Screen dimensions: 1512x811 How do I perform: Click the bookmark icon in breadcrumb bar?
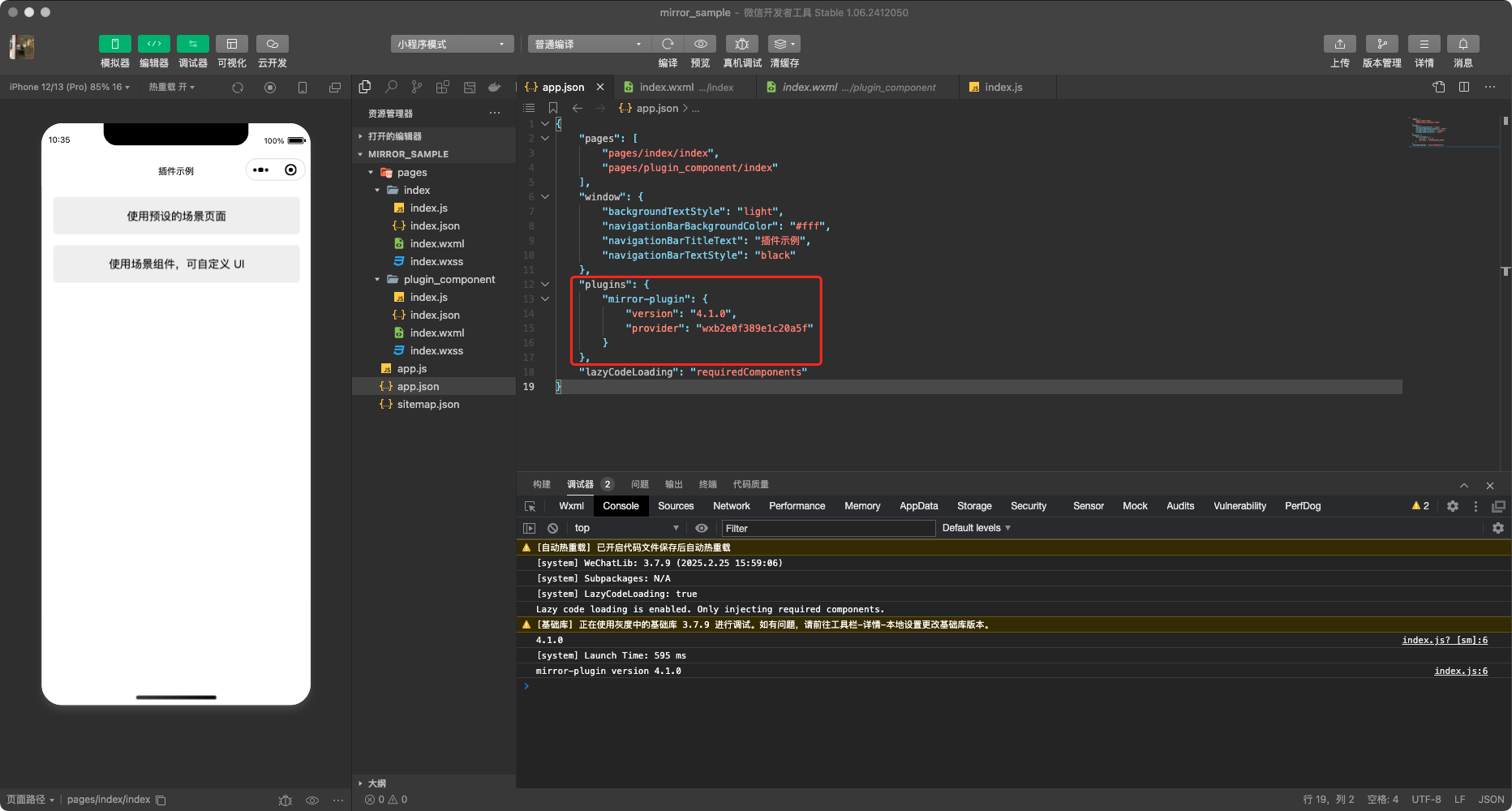click(x=553, y=108)
